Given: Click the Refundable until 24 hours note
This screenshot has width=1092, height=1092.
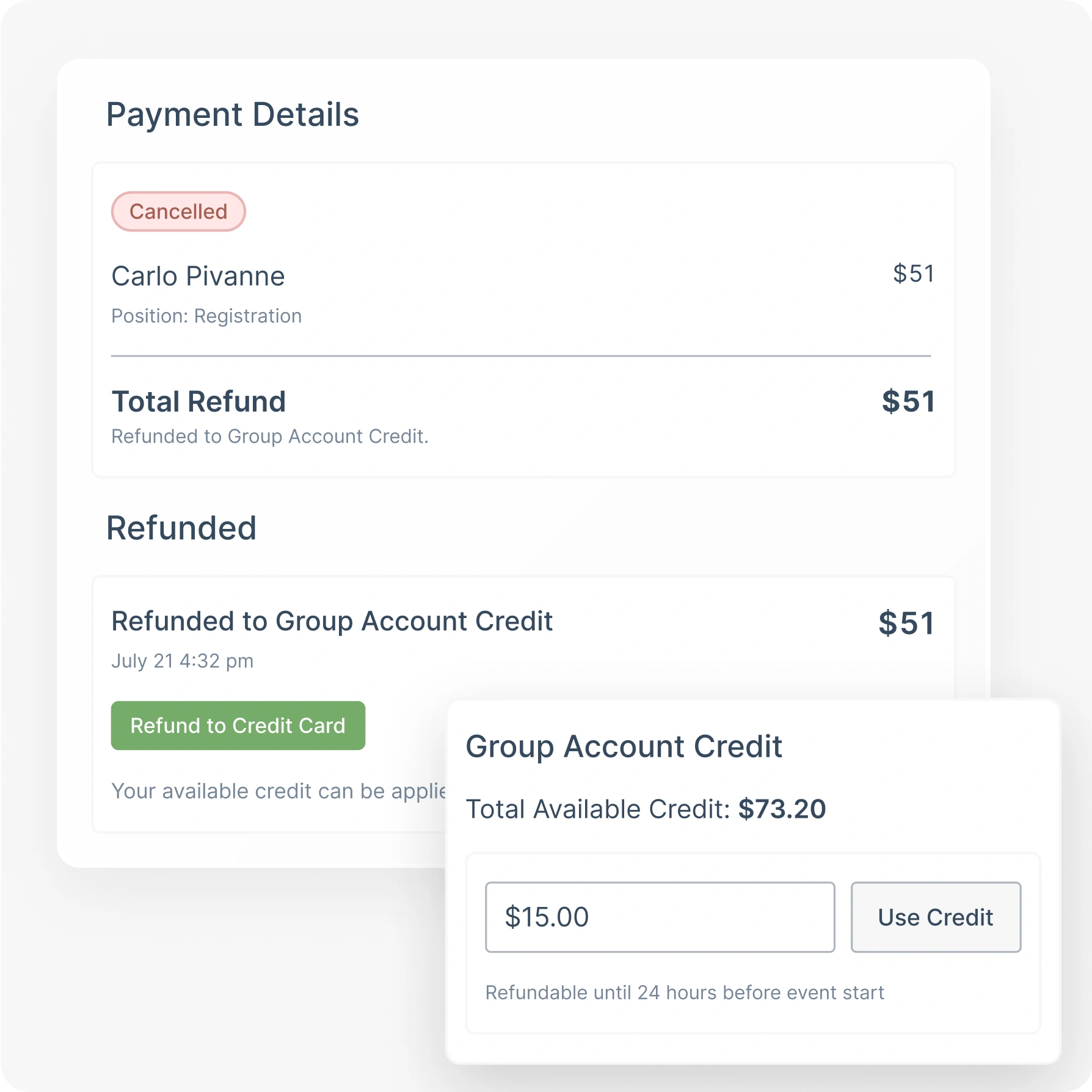Looking at the screenshot, I should pos(685,993).
